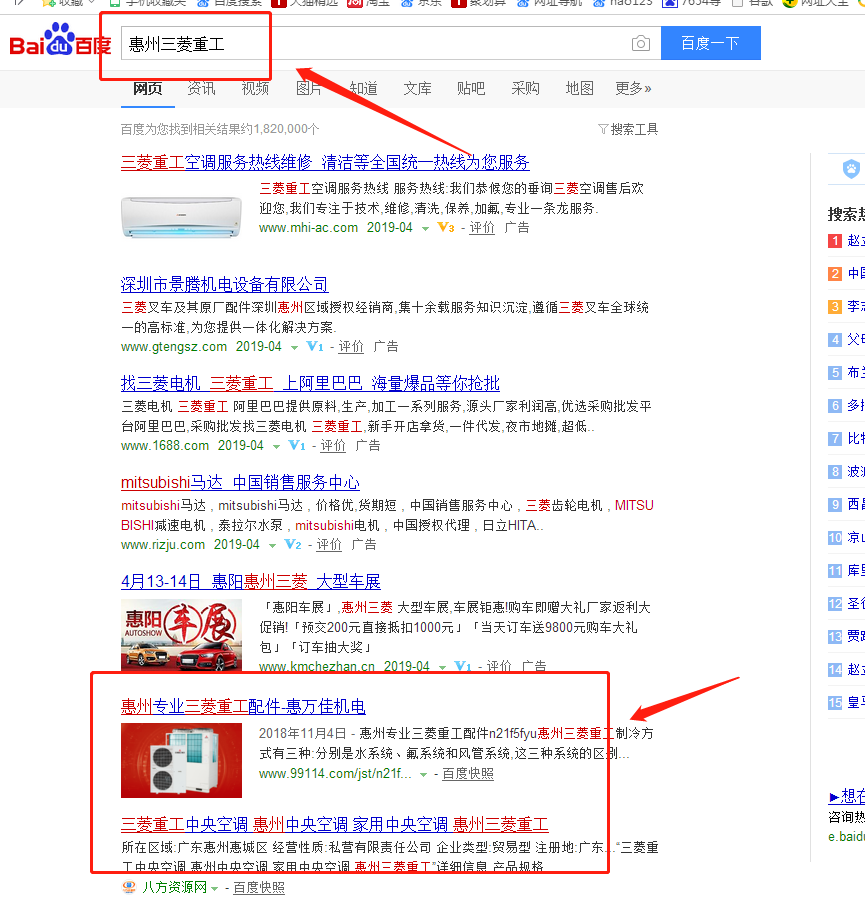Click hot search rank 2 badge

[x=835, y=274]
